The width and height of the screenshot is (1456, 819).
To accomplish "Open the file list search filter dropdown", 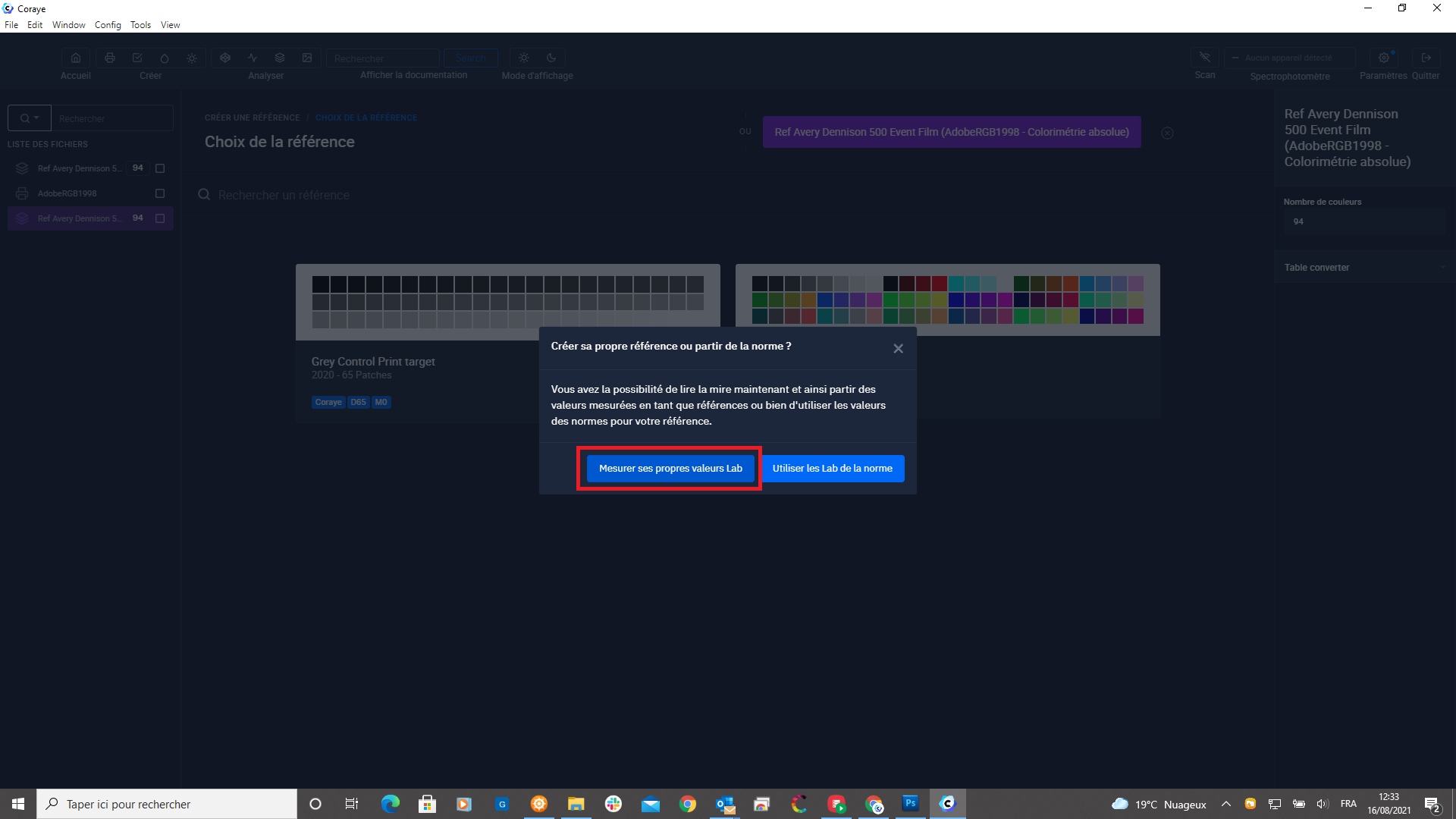I will point(30,118).
